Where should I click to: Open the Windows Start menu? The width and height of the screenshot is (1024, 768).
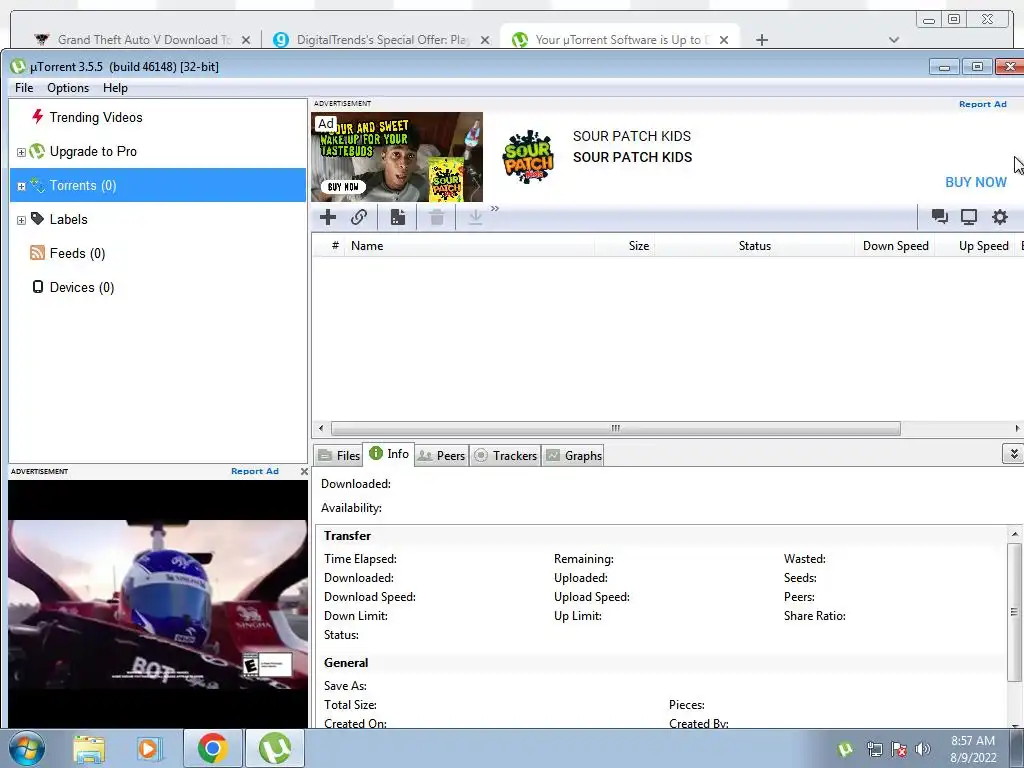tap(27, 748)
